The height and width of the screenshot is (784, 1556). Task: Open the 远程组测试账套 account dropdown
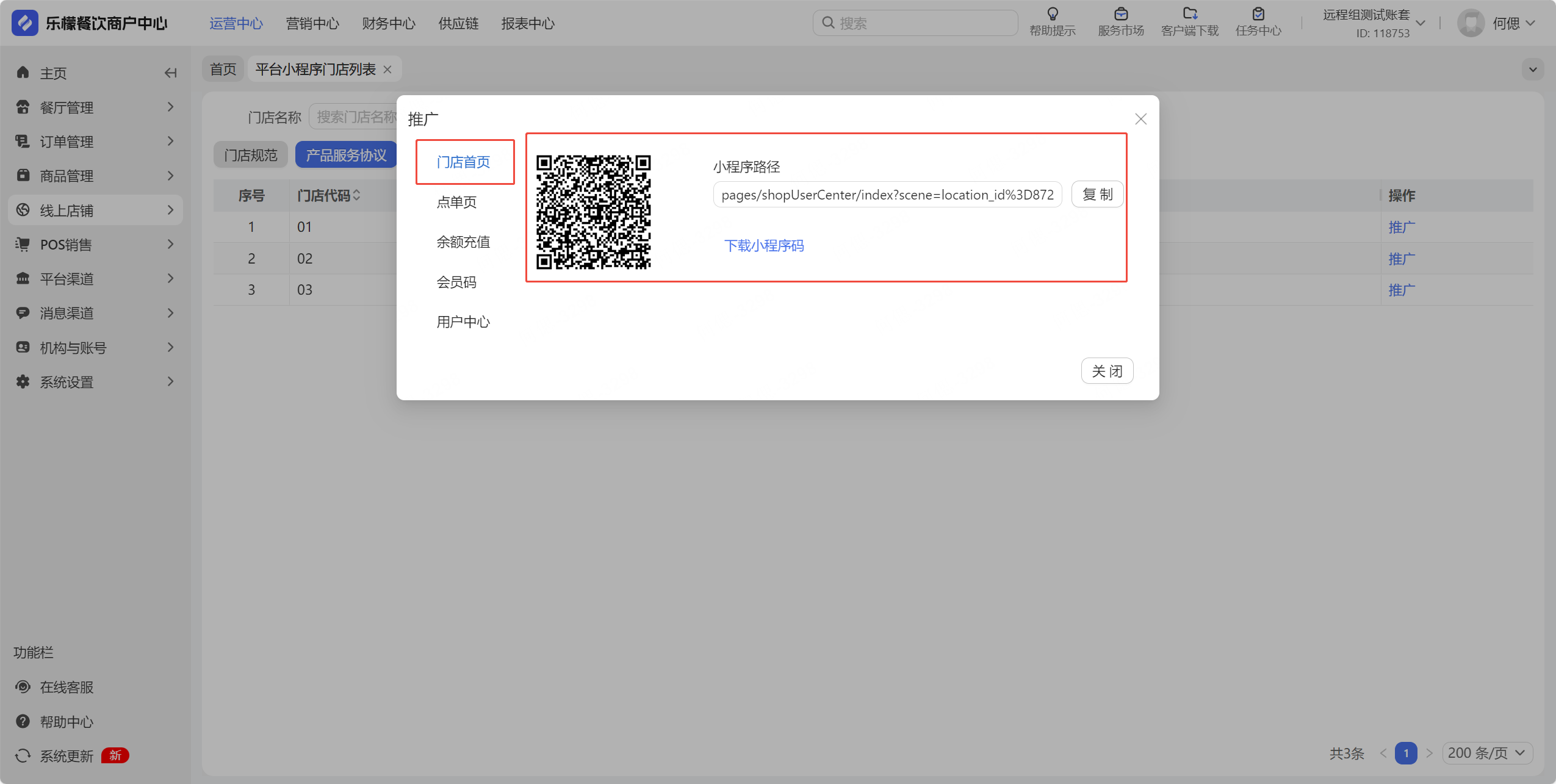pos(1374,23)
